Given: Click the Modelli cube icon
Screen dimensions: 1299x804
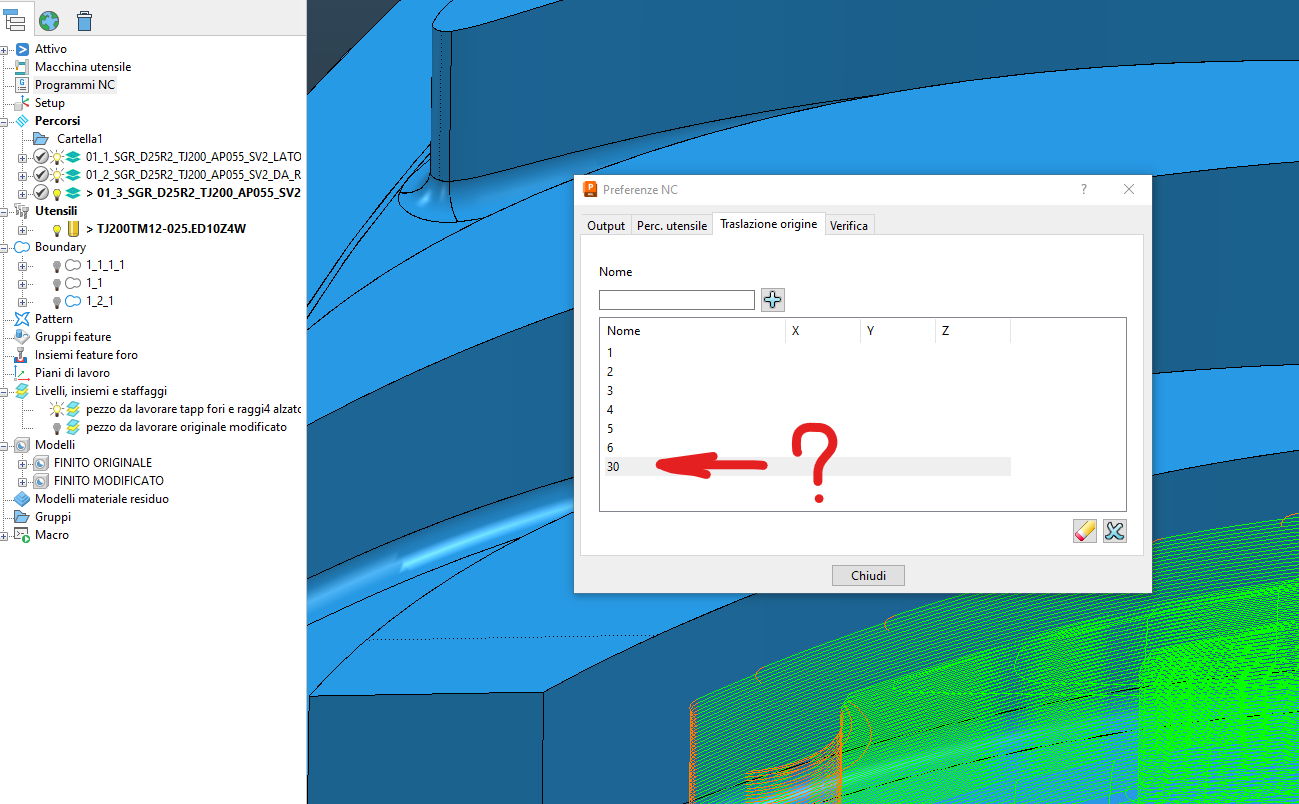Looking at the screenshot, I should [x=22, y=445].
